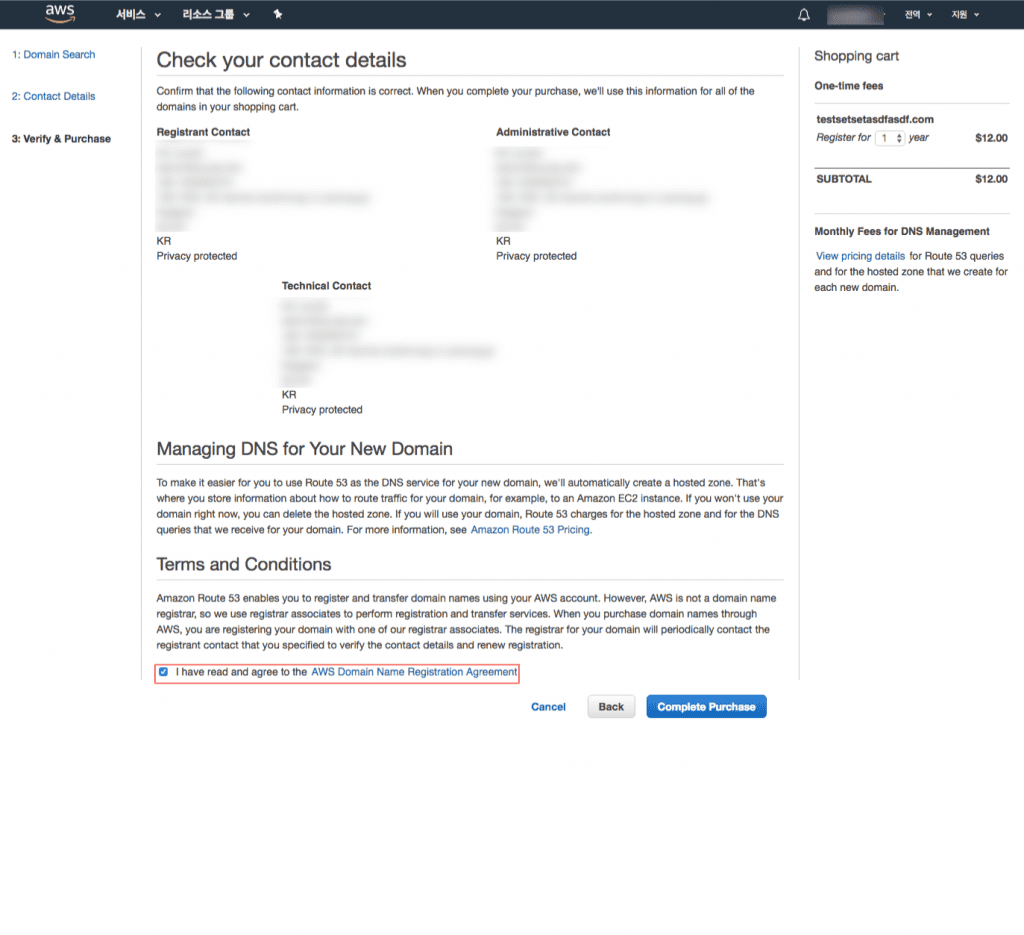Expand the 서비스 services menu
This screenshot has width=1024, height=935.
pyautogui.click(x=138, y=14)
